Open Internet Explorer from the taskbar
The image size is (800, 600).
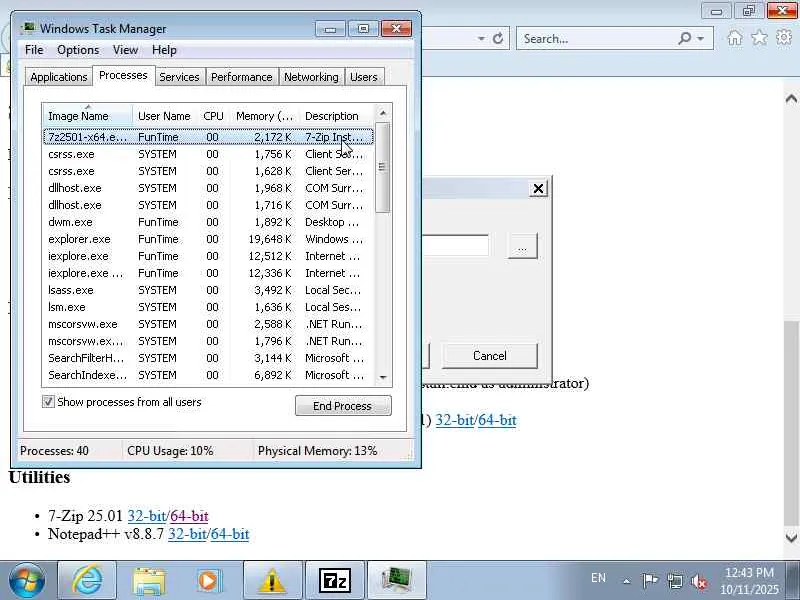(x=87, y=580)
